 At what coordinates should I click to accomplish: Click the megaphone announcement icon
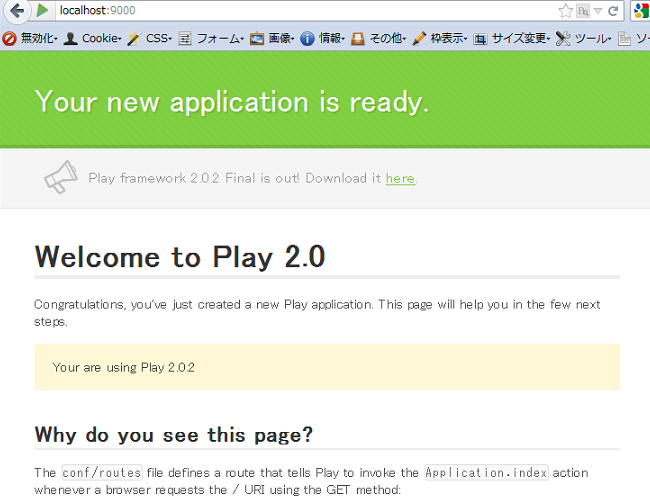pyautogui.click(x=61, y=177)
